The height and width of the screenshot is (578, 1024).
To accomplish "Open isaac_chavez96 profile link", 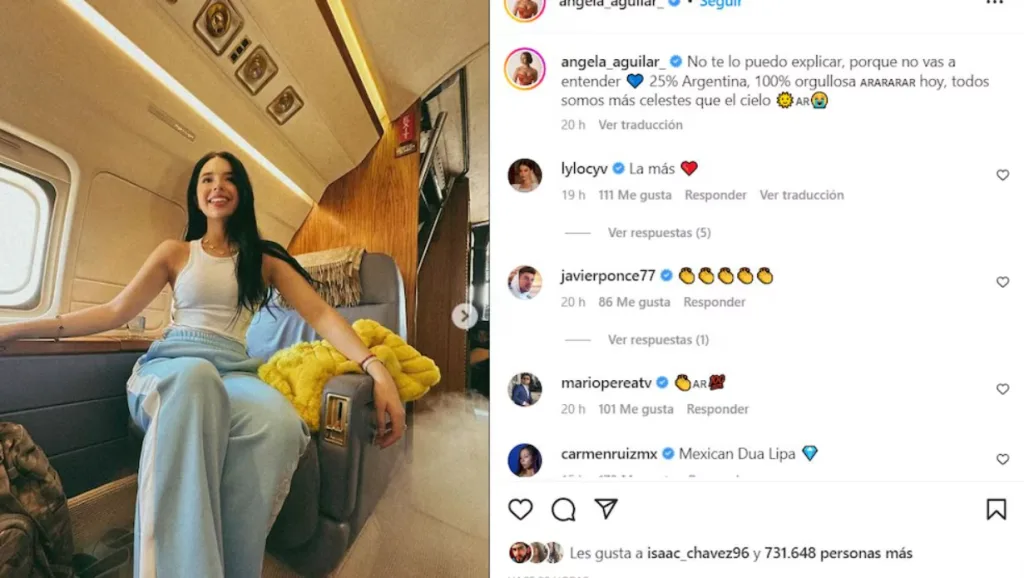I will [x=697, y=553].
